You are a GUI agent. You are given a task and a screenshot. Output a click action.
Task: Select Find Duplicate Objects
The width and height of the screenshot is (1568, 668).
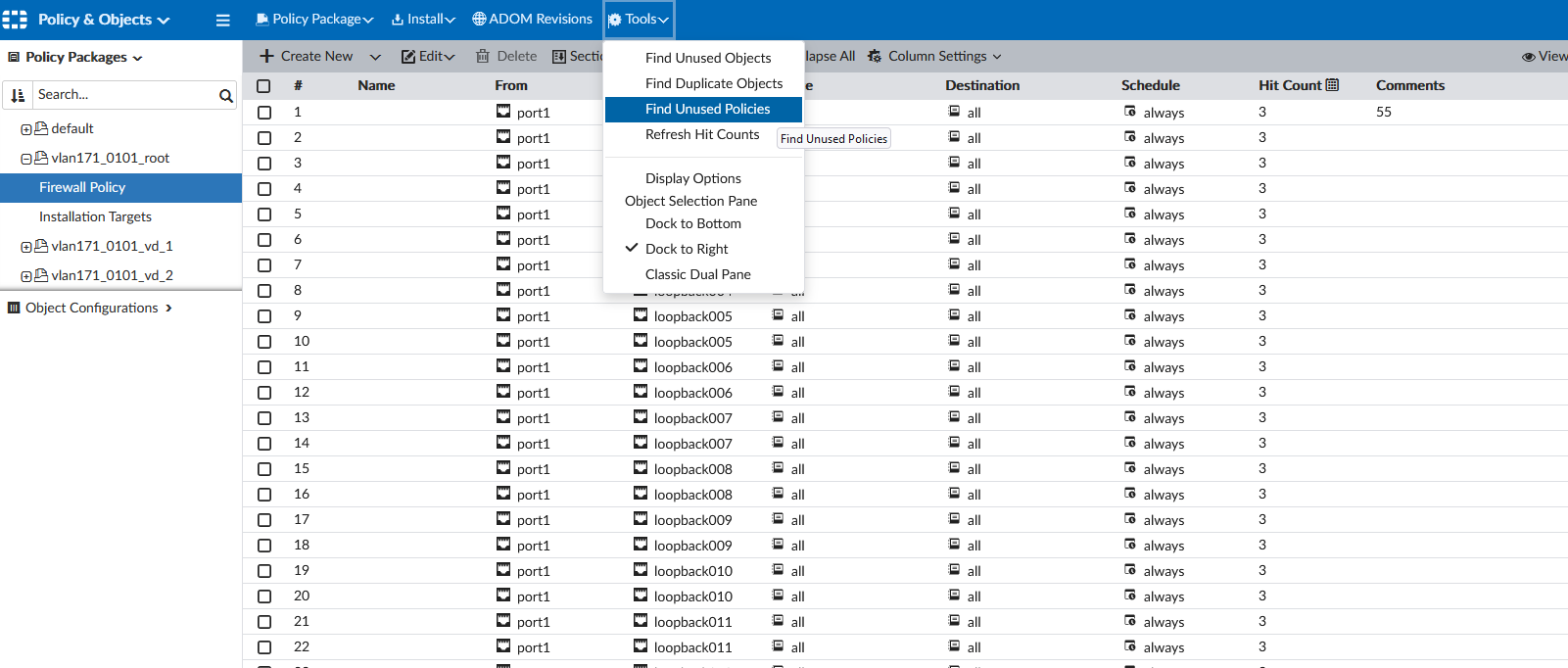tap(714, 83)
